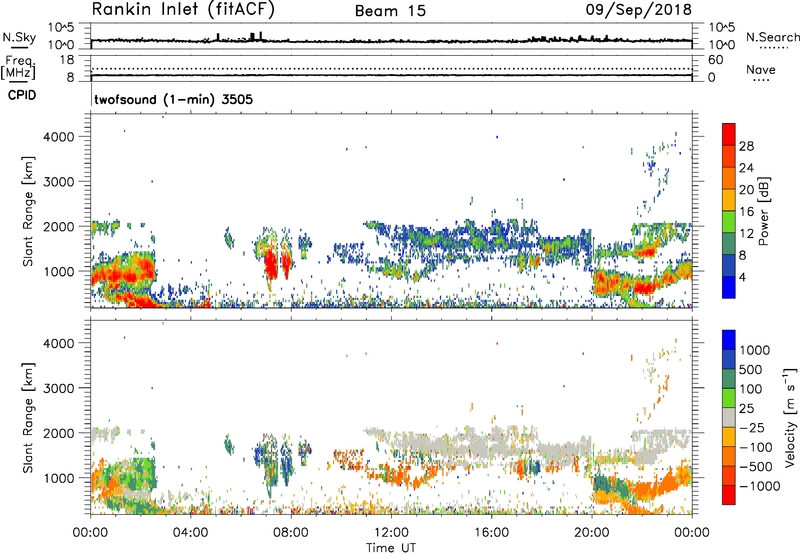Click the '16:00' time tick label
The width and height of the screenshot is (800, 554).
[x=491, y=533]
